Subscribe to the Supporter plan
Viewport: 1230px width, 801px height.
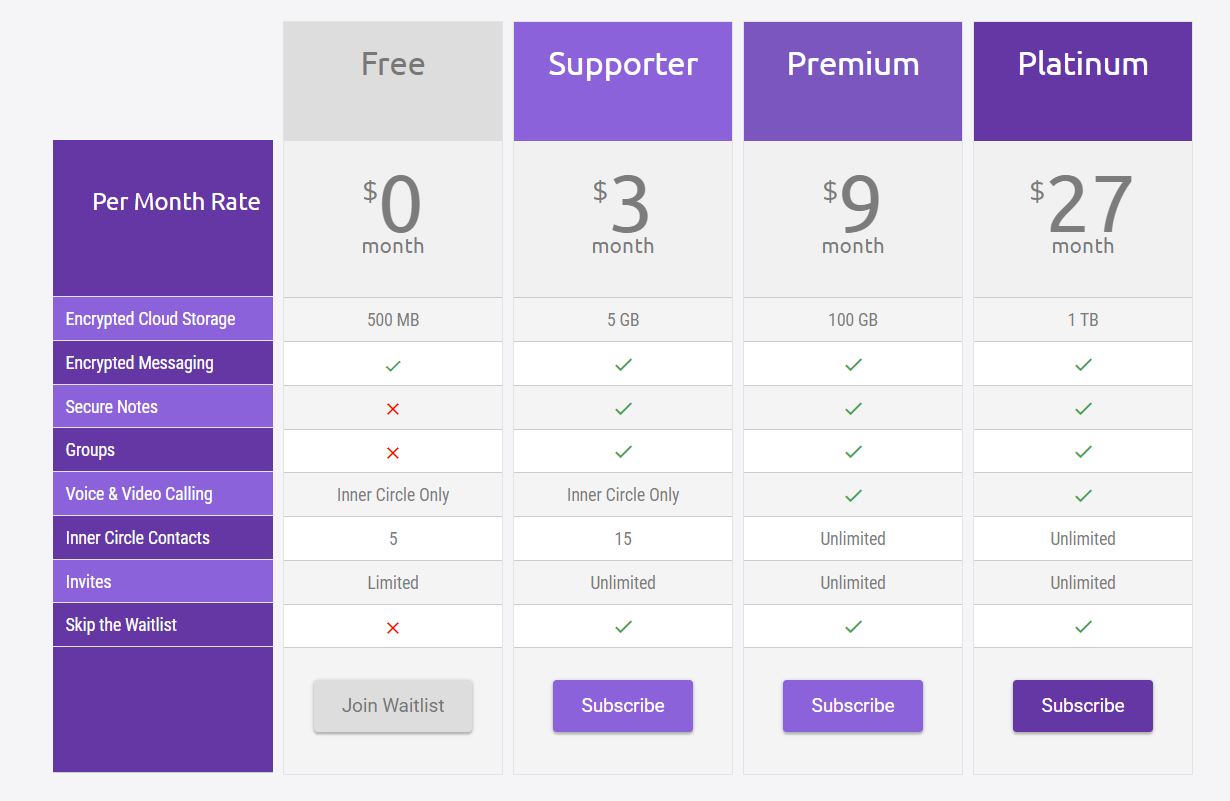pyautogui.click(x=623, y=706)
